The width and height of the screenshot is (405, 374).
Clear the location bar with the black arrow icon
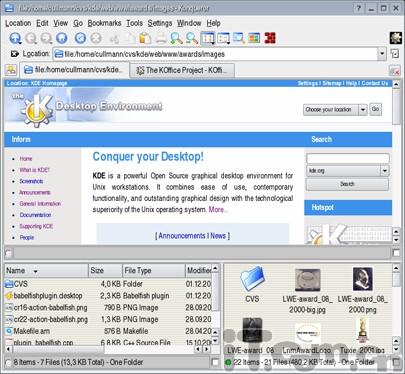[x=14, y=54]
